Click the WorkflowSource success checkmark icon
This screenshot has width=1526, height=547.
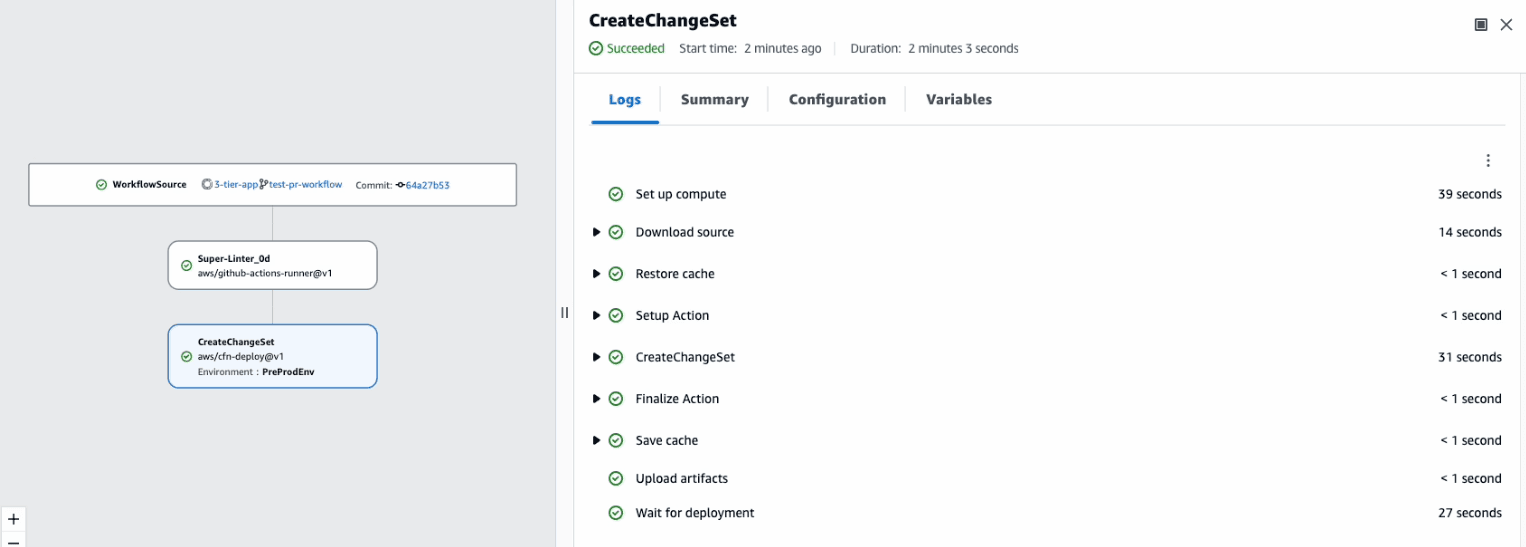101,185
